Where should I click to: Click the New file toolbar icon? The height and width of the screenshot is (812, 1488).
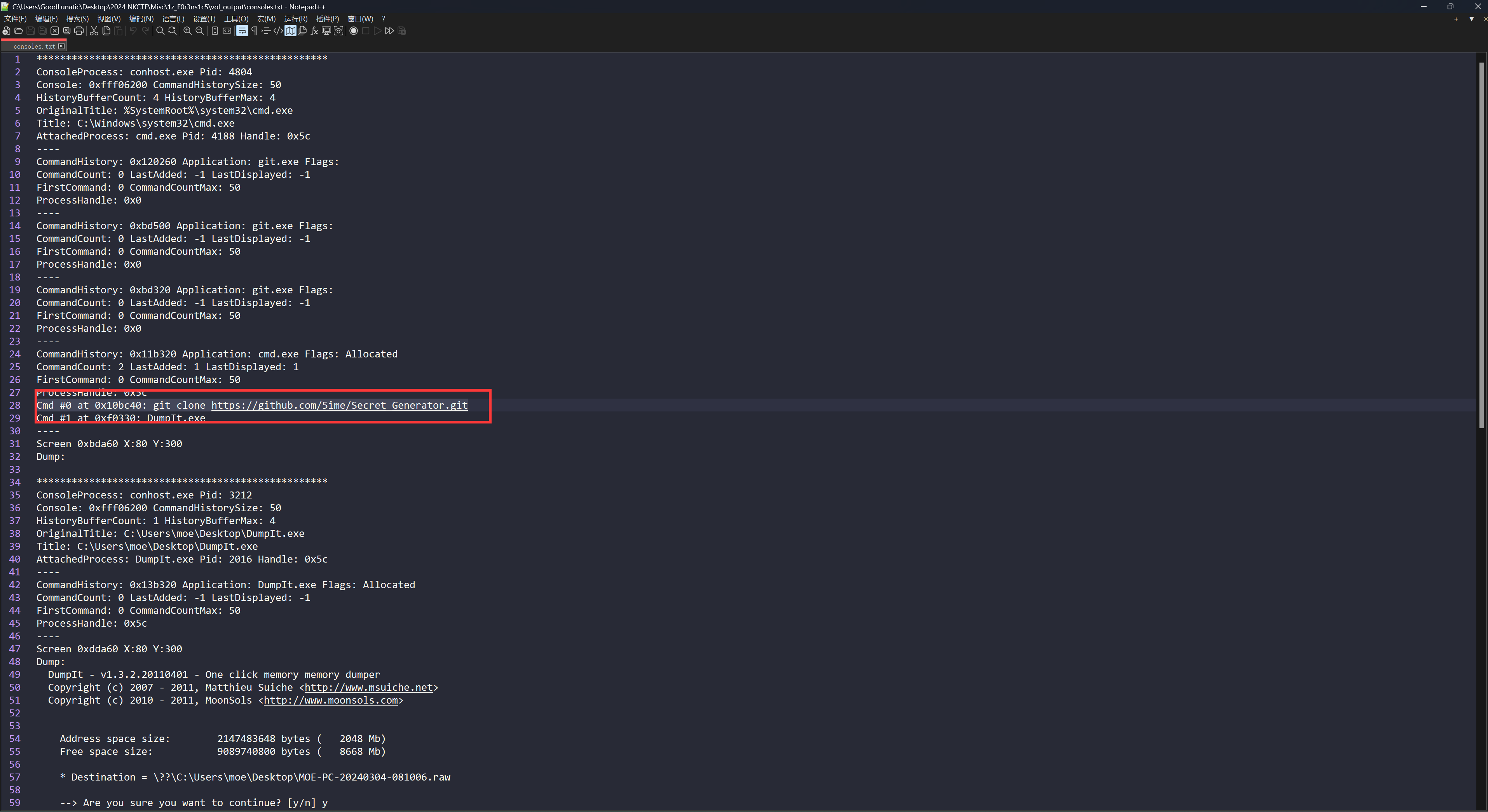(6, 31)
